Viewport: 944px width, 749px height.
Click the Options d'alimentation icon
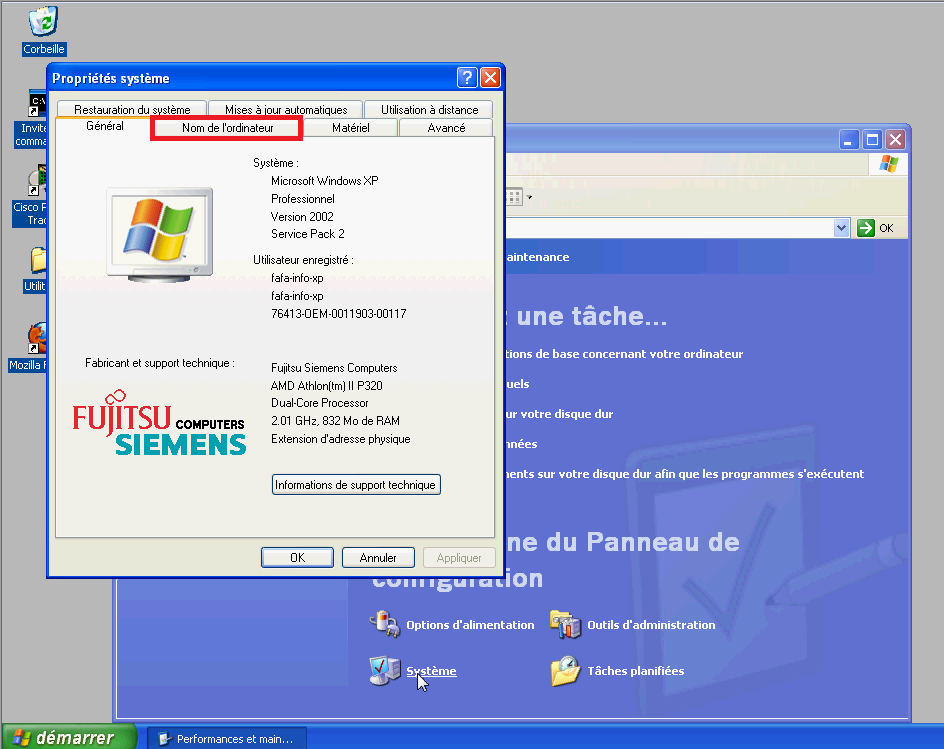(x=385, y=624)
